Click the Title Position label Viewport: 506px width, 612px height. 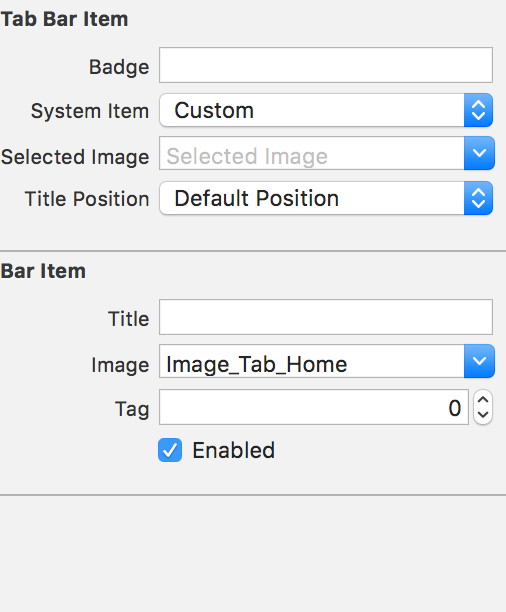coord(87,199)
